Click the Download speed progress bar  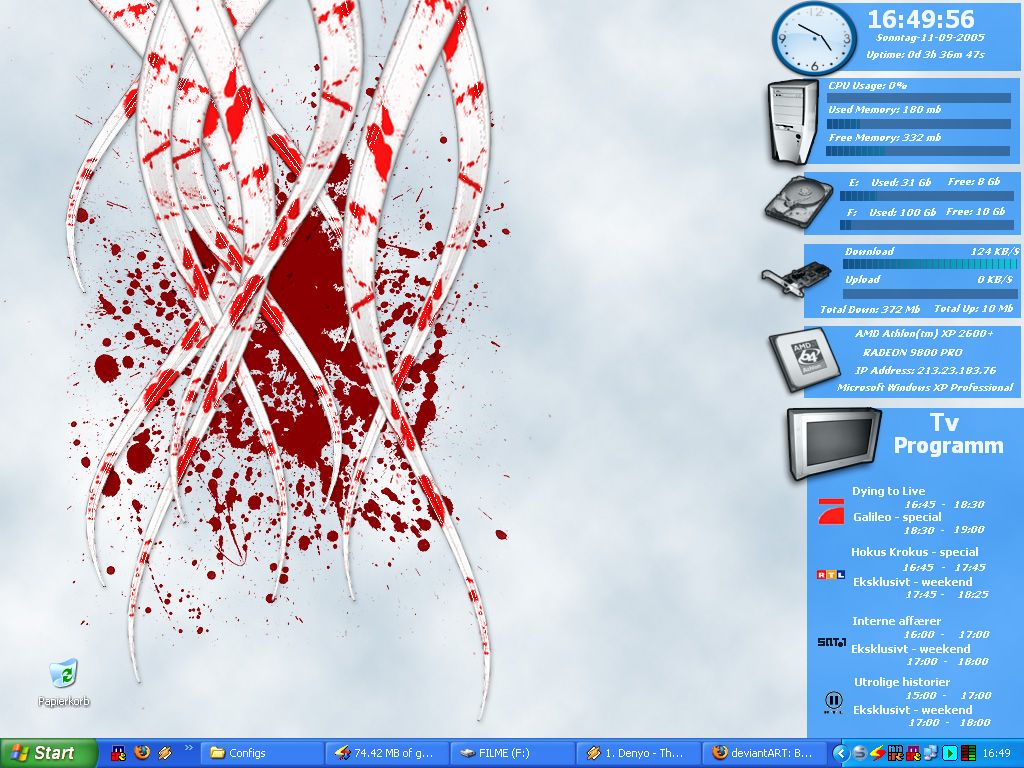click(930, 265)
